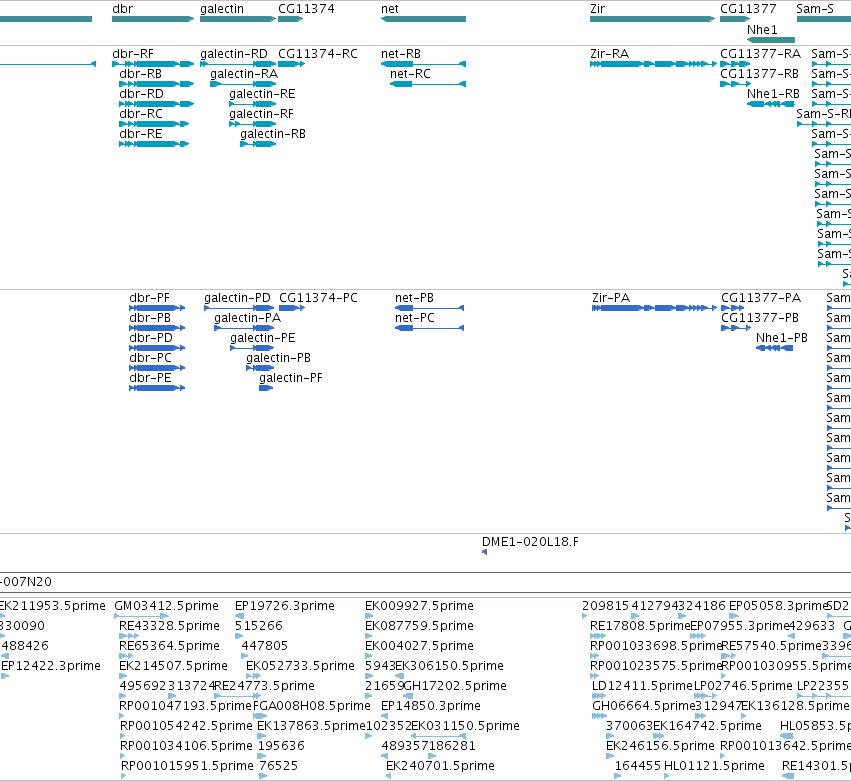Viewport: 851px width, 781px height.
Task: Open transcript CG11377-RA
Action: click(760, 54)
